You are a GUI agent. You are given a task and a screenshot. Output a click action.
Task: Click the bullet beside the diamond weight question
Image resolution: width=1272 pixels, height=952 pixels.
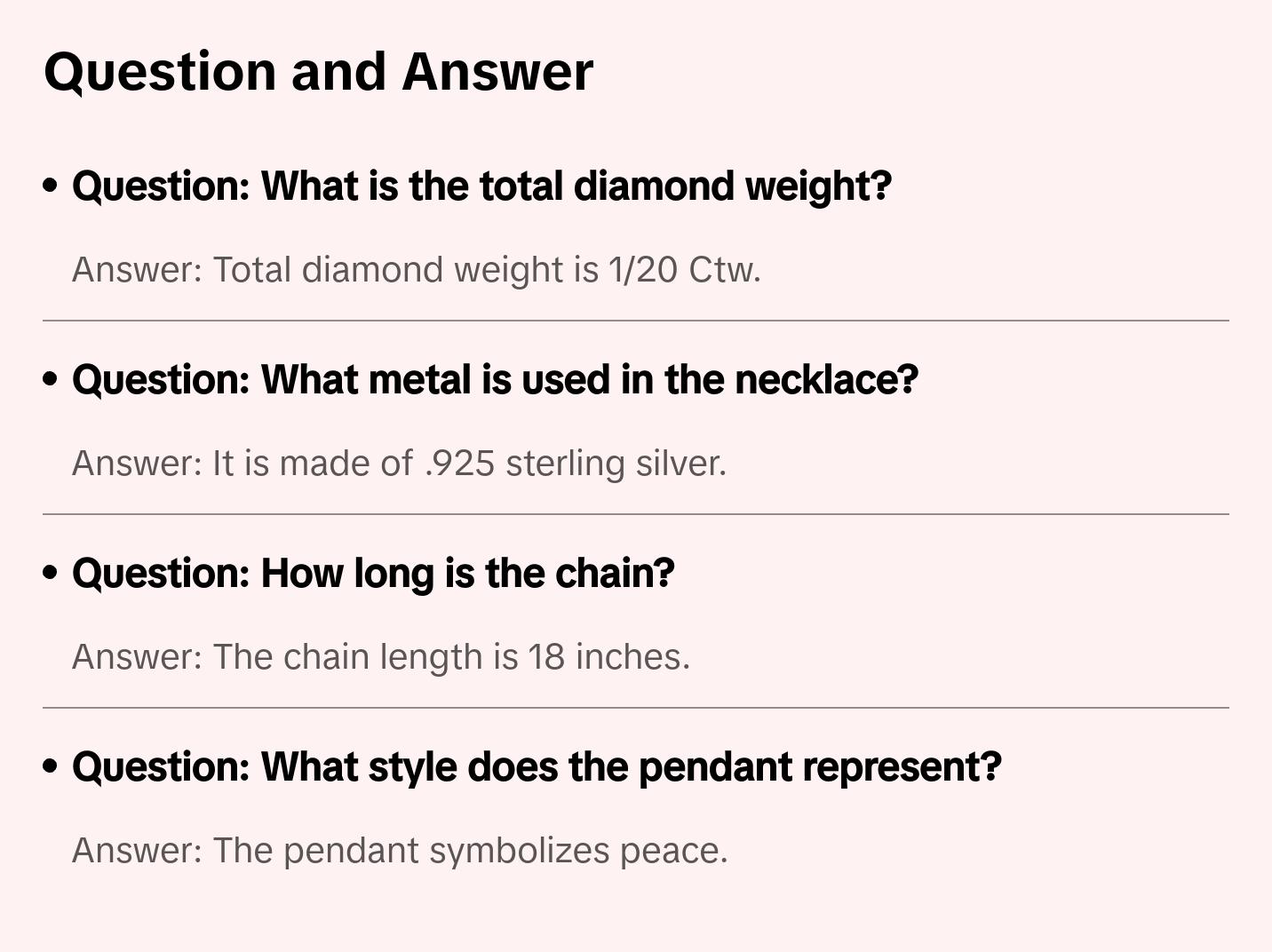click(51, 186)
